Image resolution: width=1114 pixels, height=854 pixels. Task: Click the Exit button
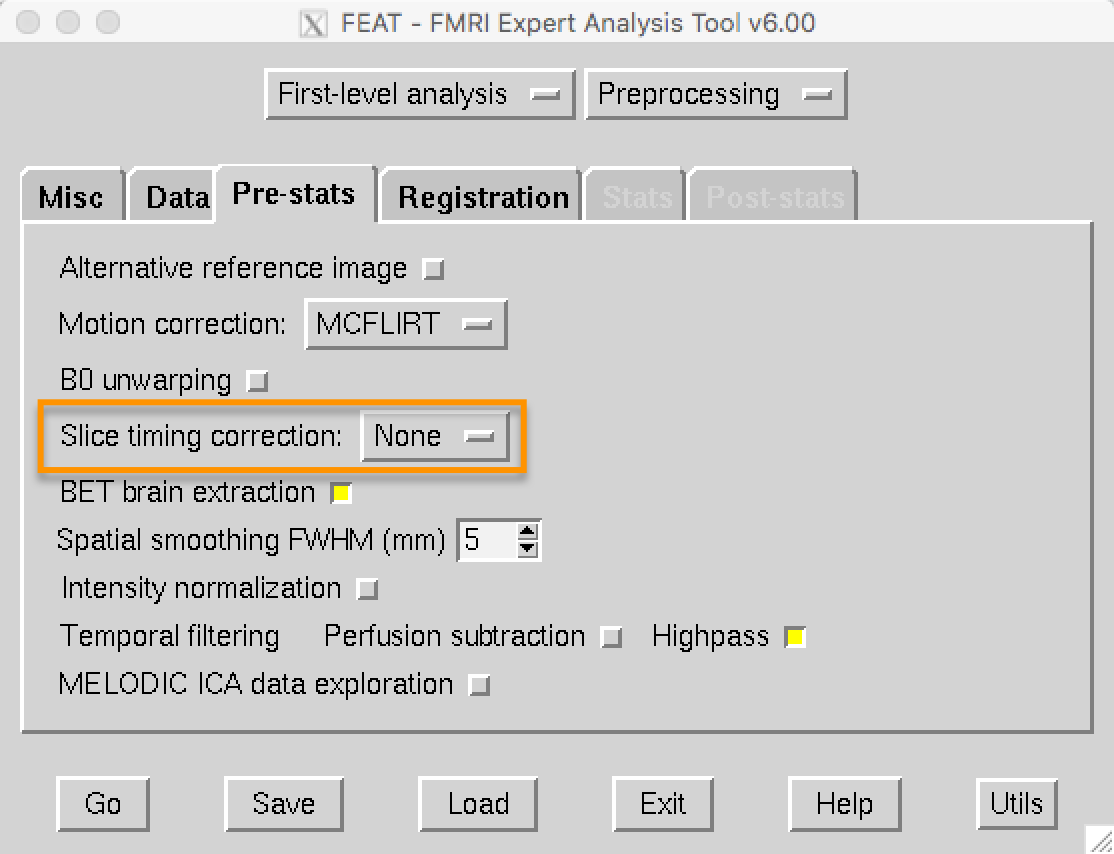663,804
